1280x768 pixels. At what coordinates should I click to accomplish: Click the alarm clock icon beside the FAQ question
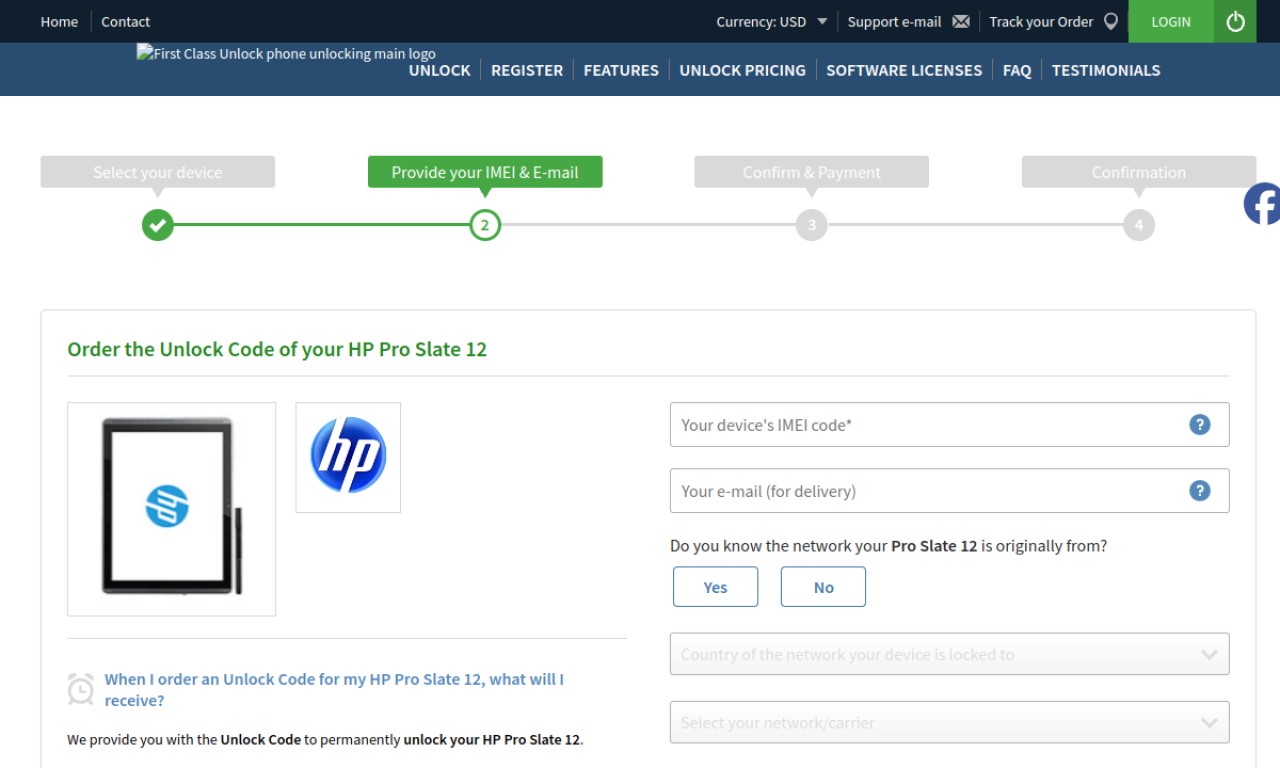(x=81, y=689)
